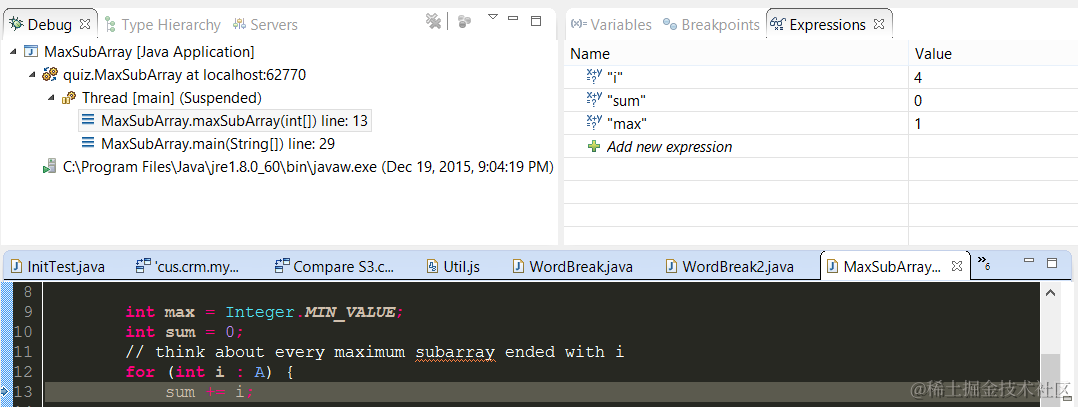
Task: Click the Debug view bug icon
Action: 16,24
